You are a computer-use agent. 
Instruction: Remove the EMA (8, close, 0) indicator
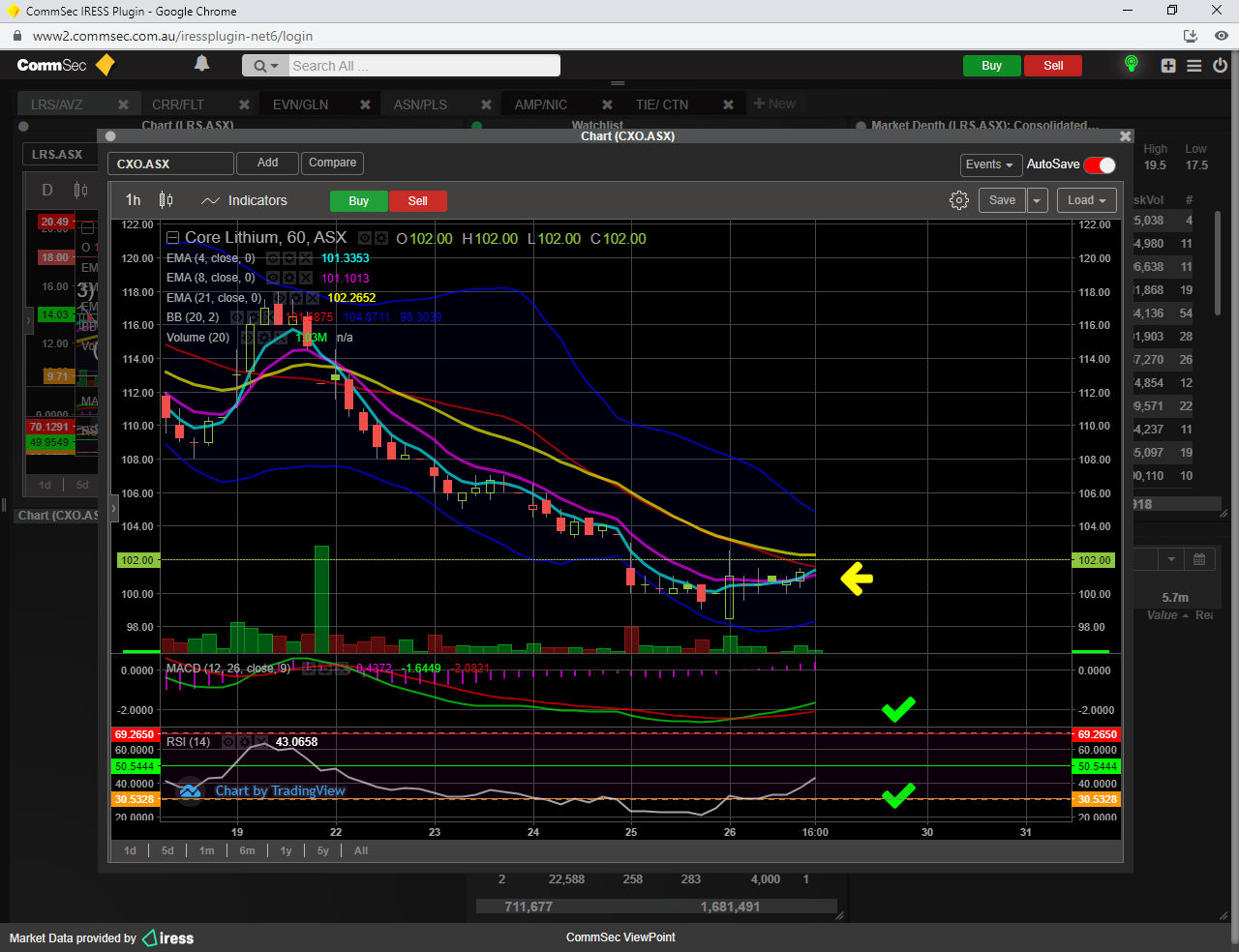coord(306,278)
